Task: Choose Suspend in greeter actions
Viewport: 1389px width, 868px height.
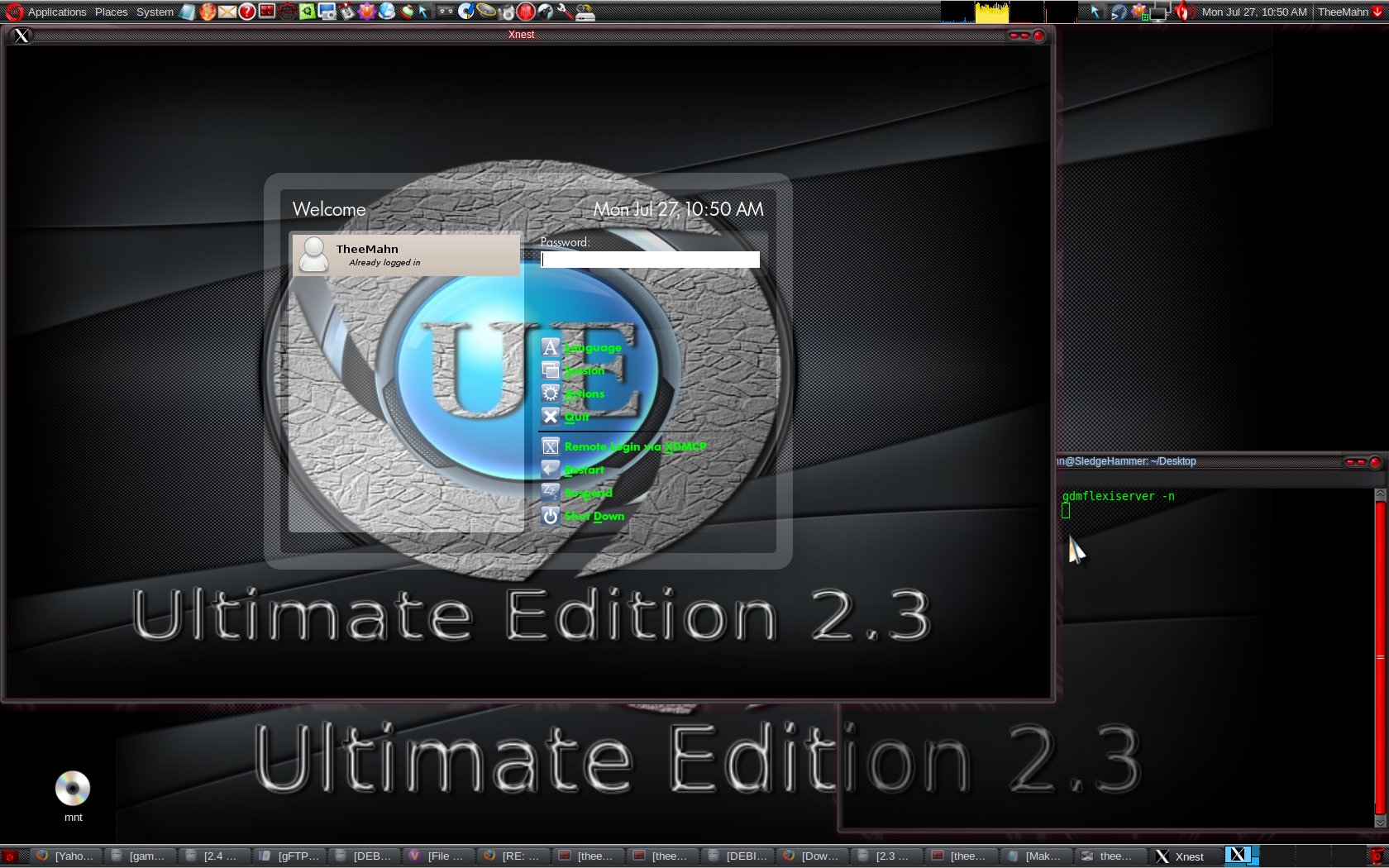Action: coord(588,494)
